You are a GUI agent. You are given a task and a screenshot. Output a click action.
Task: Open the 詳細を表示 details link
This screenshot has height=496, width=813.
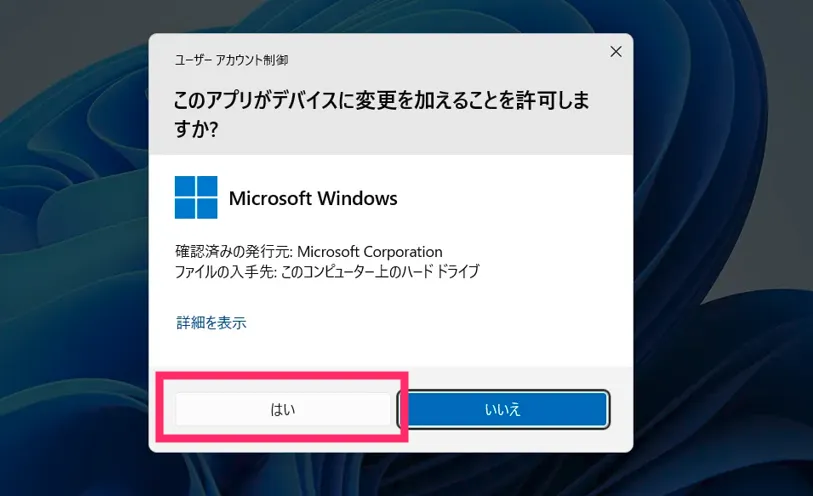[x=212, y=322]
